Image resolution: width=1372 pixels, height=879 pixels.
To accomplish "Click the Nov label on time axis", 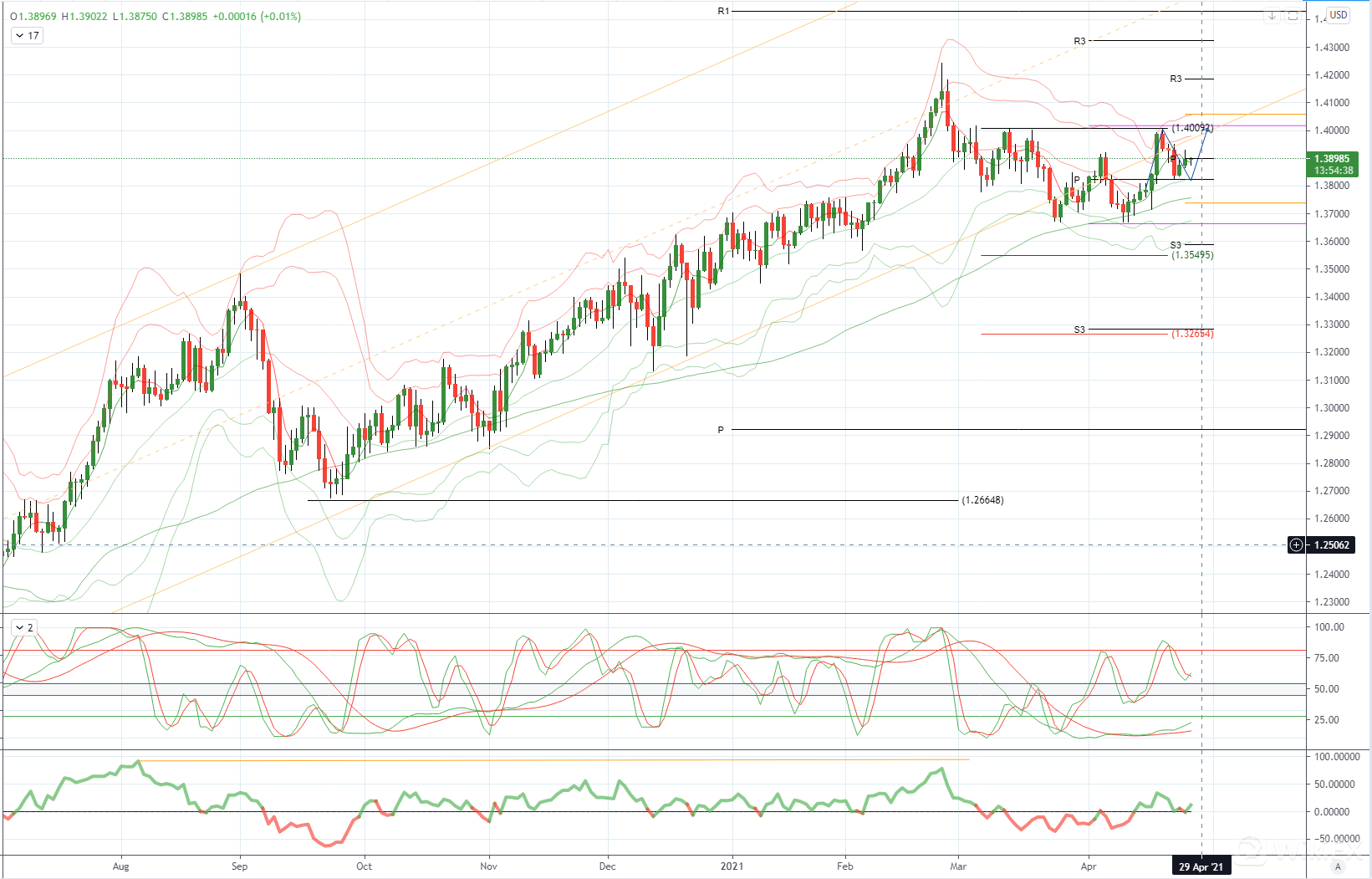I will pos(489,866).
